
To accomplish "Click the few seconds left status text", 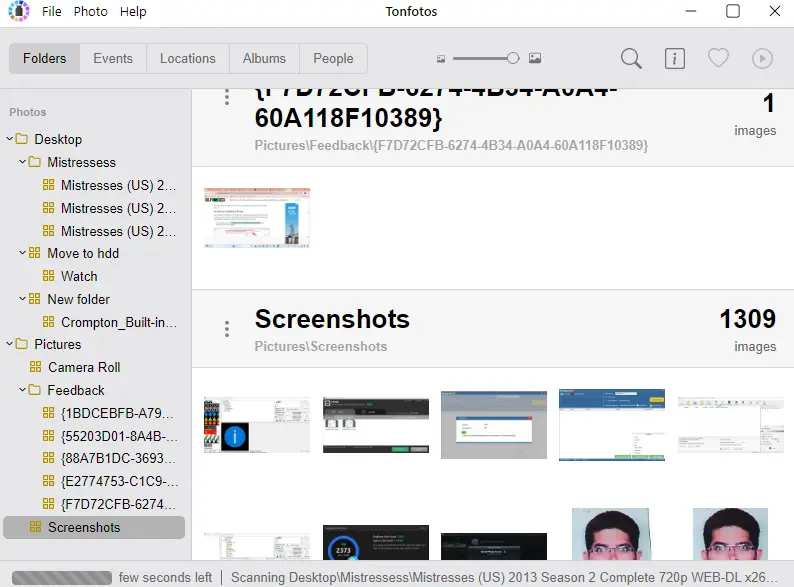I will click(165, 577).
